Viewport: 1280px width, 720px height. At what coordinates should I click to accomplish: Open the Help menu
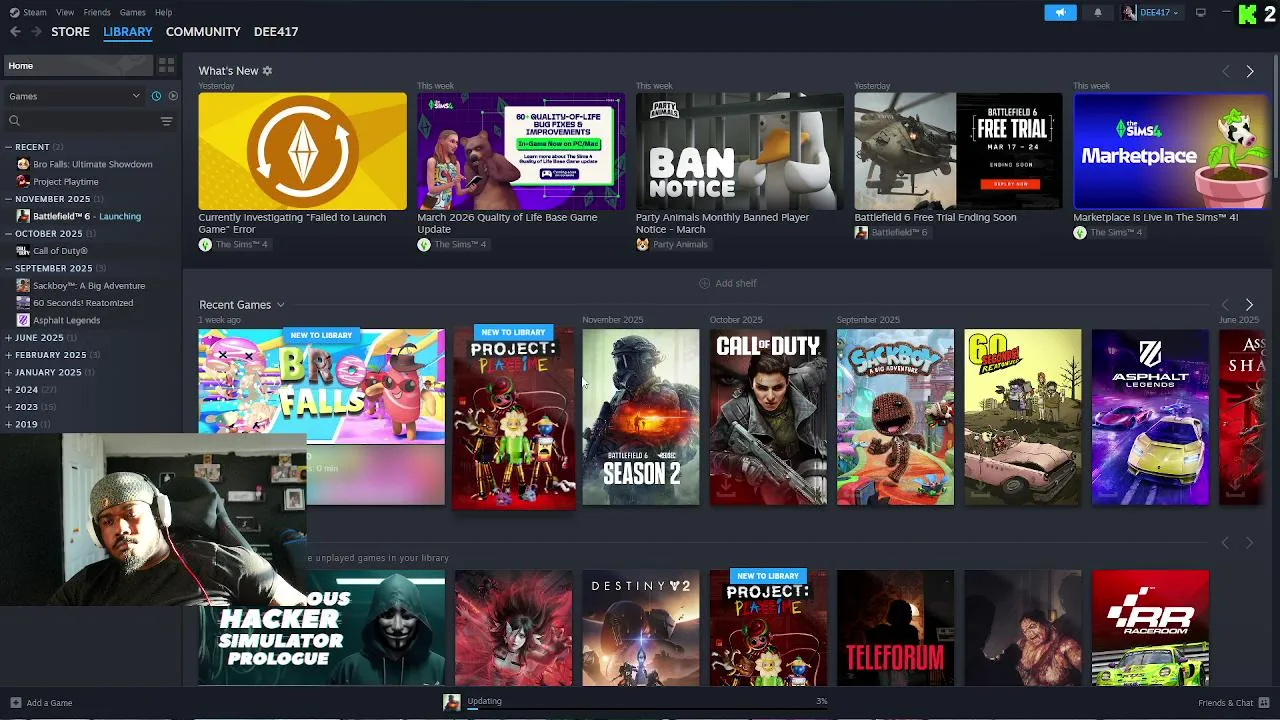click(x=164, y=12)
